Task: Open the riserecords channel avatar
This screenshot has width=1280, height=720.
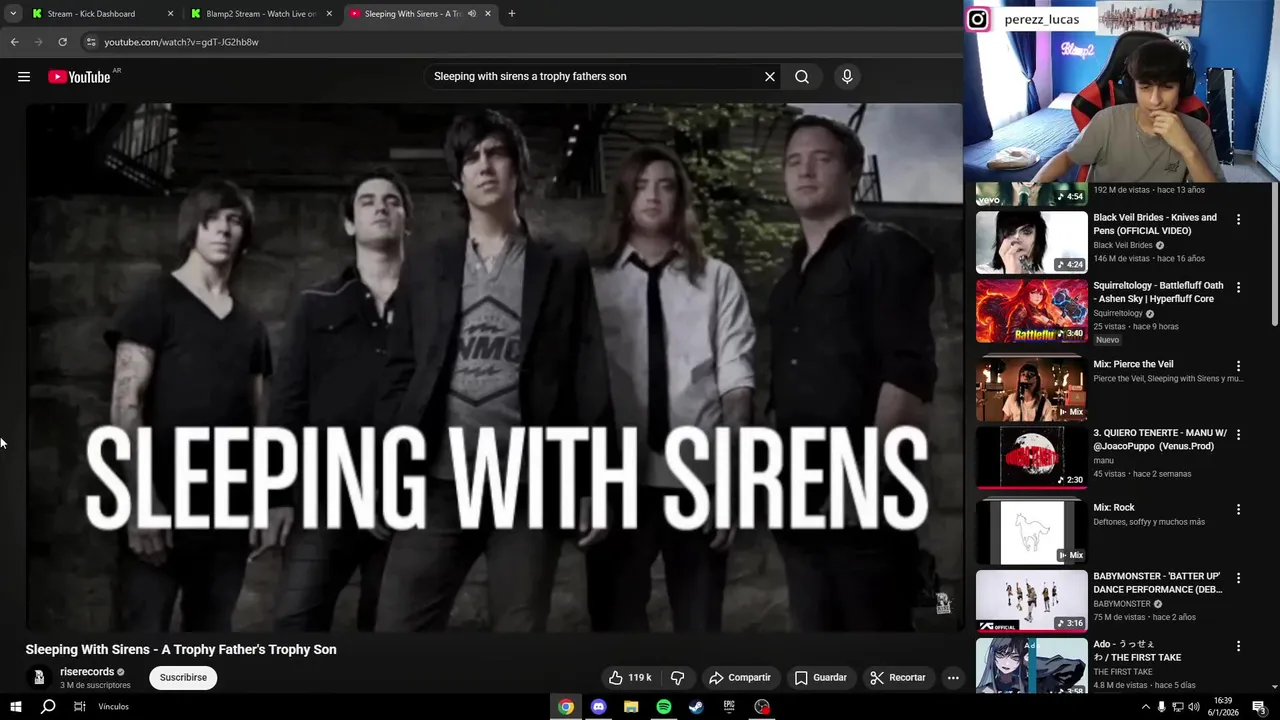Action: [39, 678]
